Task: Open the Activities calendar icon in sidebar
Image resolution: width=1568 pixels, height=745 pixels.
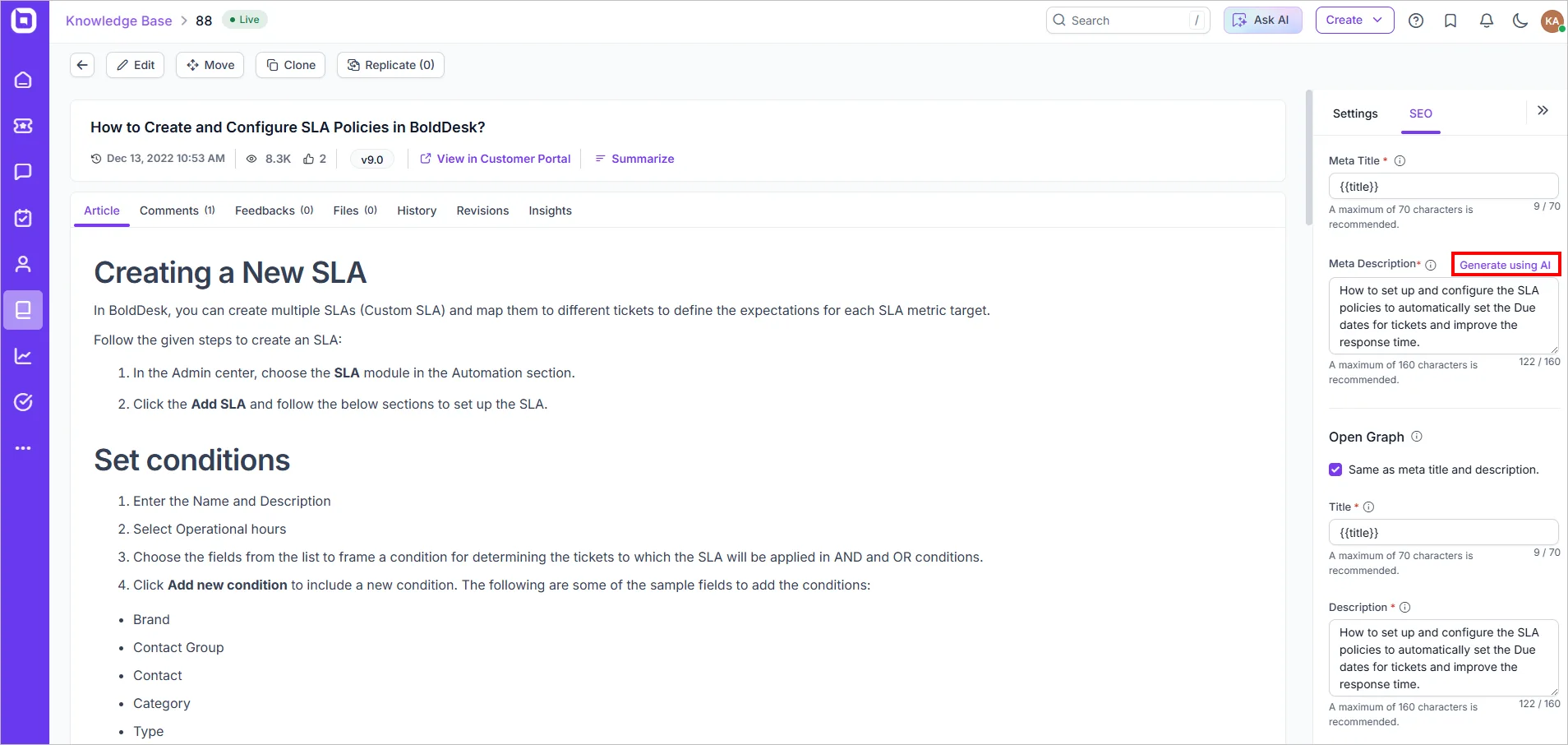Action: tap(23, 218)
